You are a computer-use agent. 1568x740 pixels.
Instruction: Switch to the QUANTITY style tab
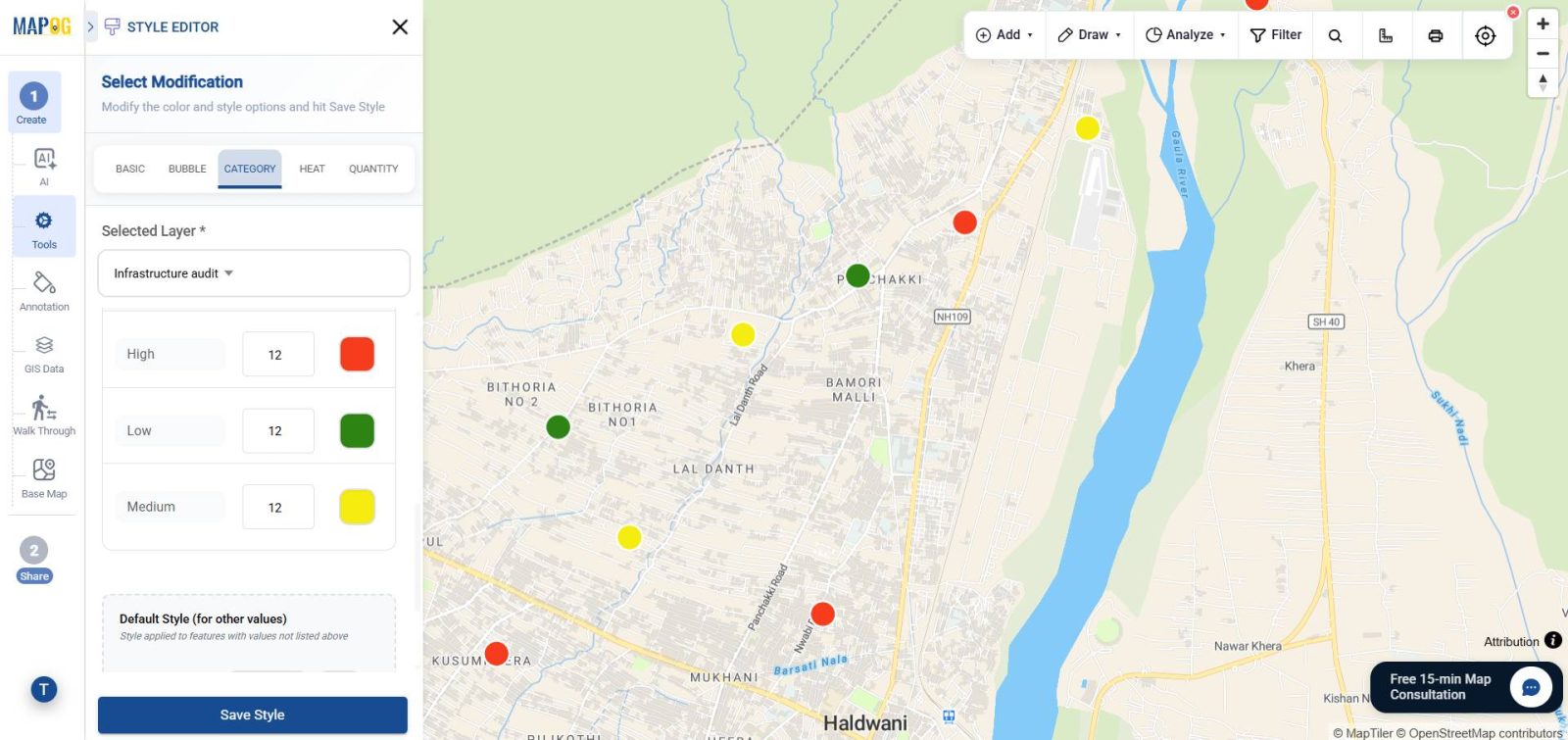(373, 169)
